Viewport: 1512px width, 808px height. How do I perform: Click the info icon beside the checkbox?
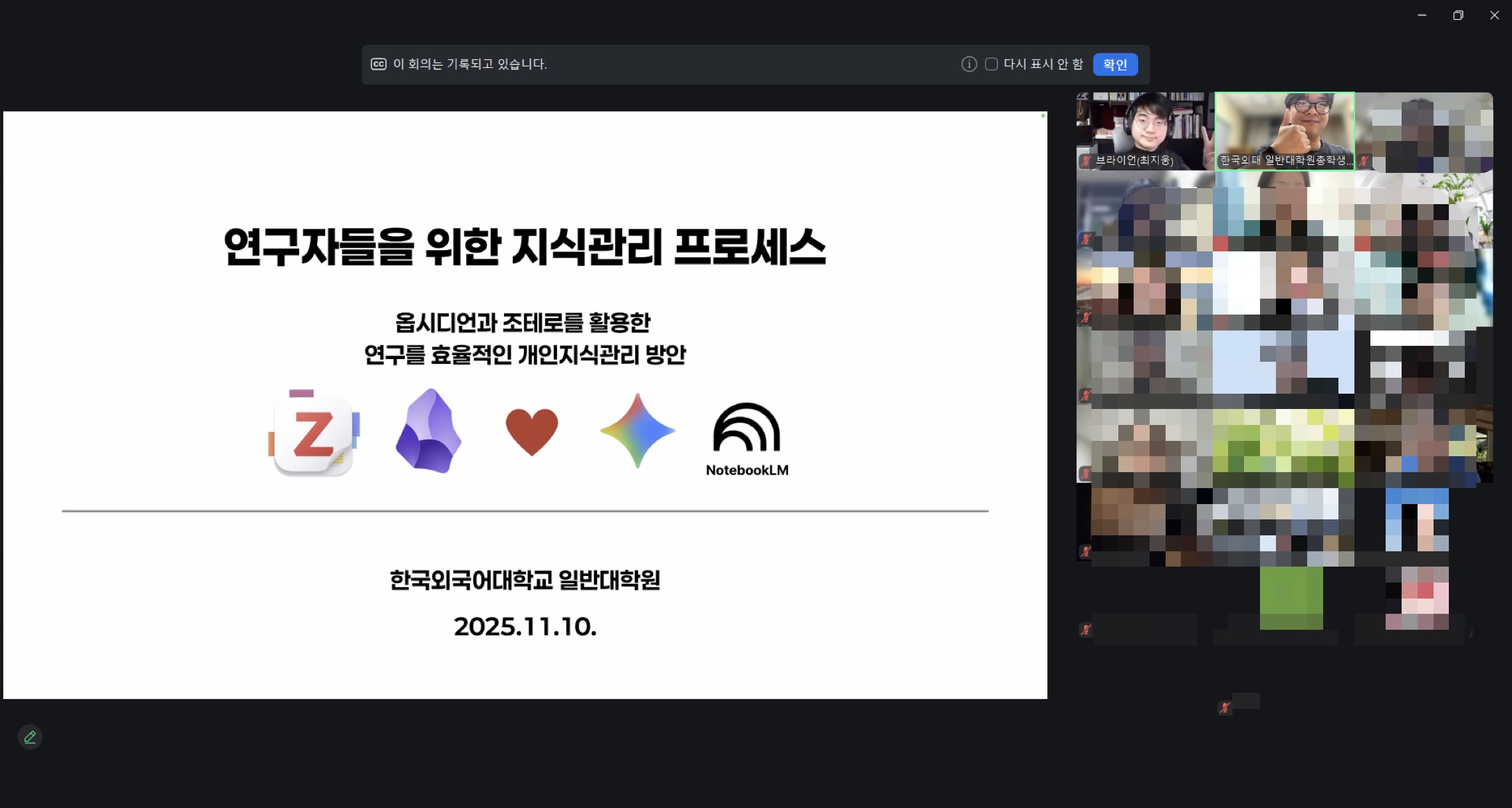coord(969,64)
